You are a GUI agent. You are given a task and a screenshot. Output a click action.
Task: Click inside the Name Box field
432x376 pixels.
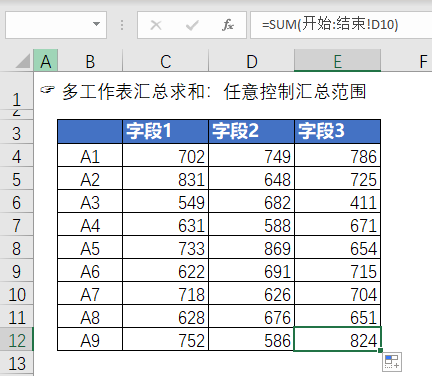[56, 25]
